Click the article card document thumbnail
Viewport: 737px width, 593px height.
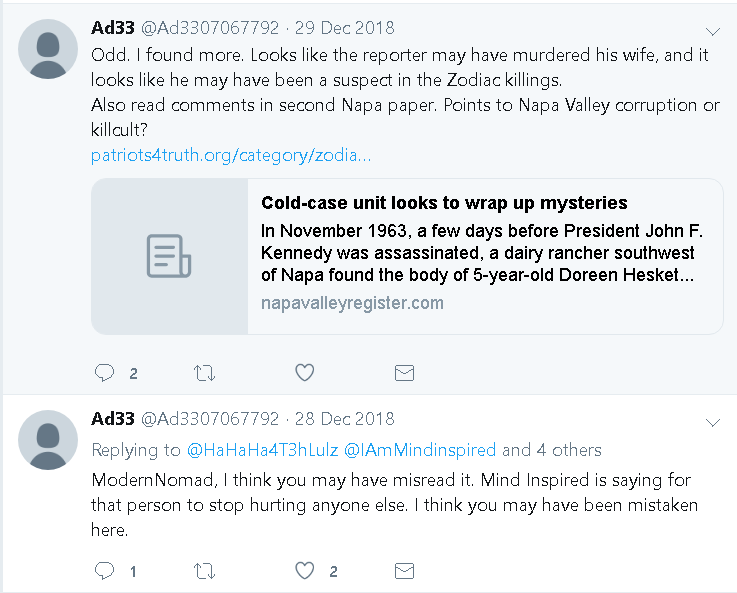(169, 256)
